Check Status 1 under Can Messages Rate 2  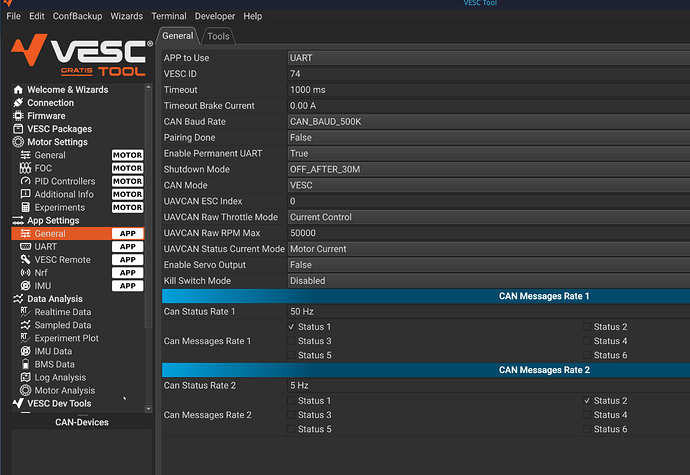point(291,401)
